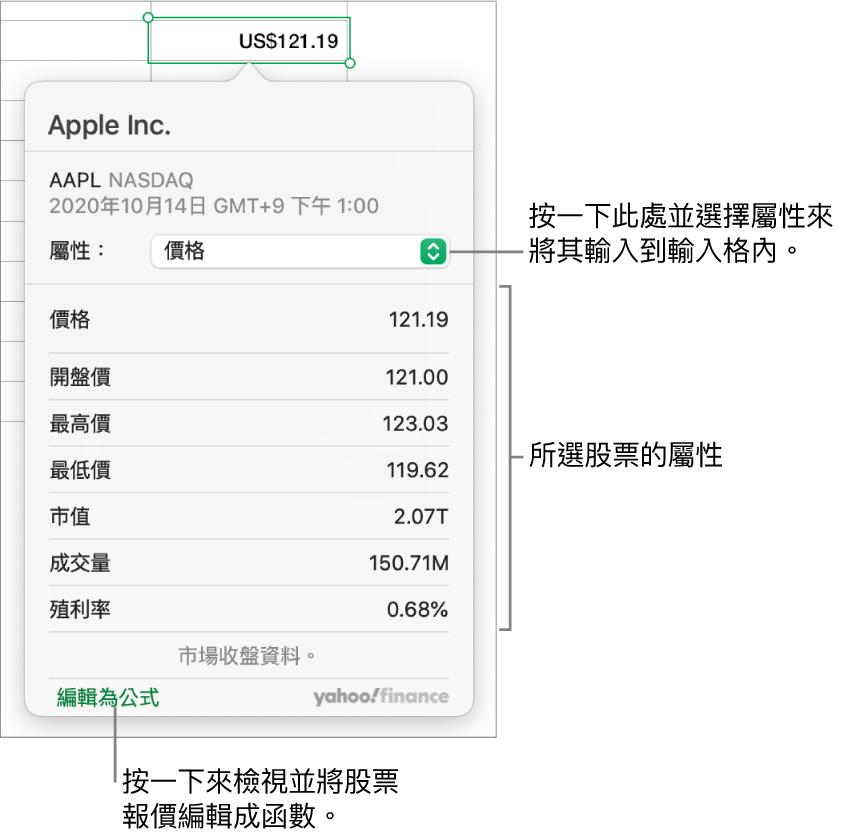Select the 開盤價 attribute row
This screenshot has height=833, width=849.
[x=249, y=377]
